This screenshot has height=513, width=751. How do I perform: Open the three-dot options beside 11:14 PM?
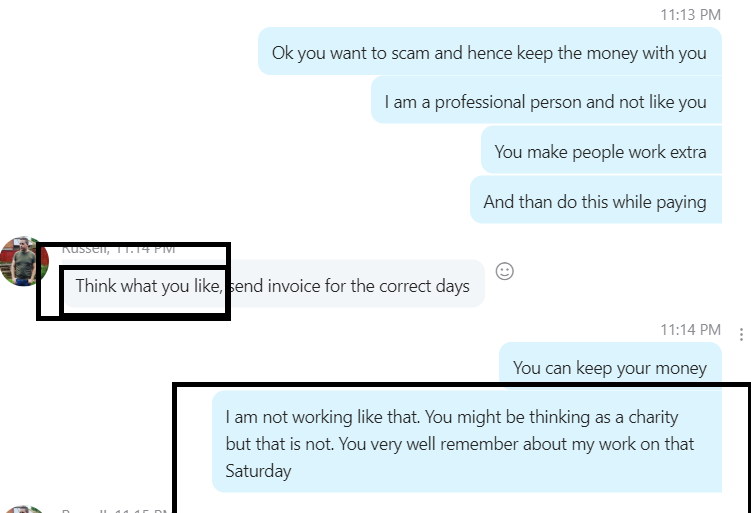pyautogui.click(x=741, y=334)
